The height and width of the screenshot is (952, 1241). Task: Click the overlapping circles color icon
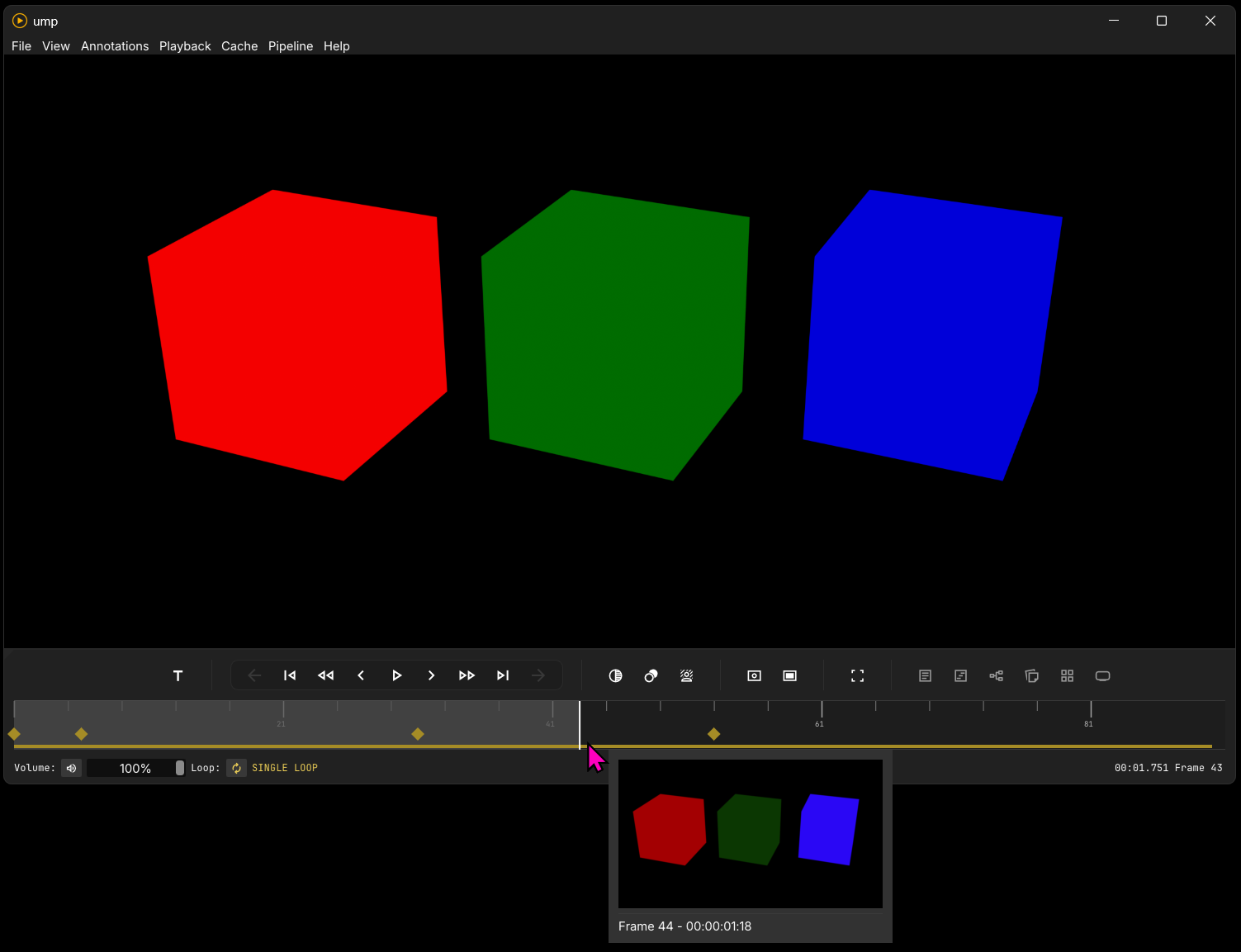(x=651, y=675)
